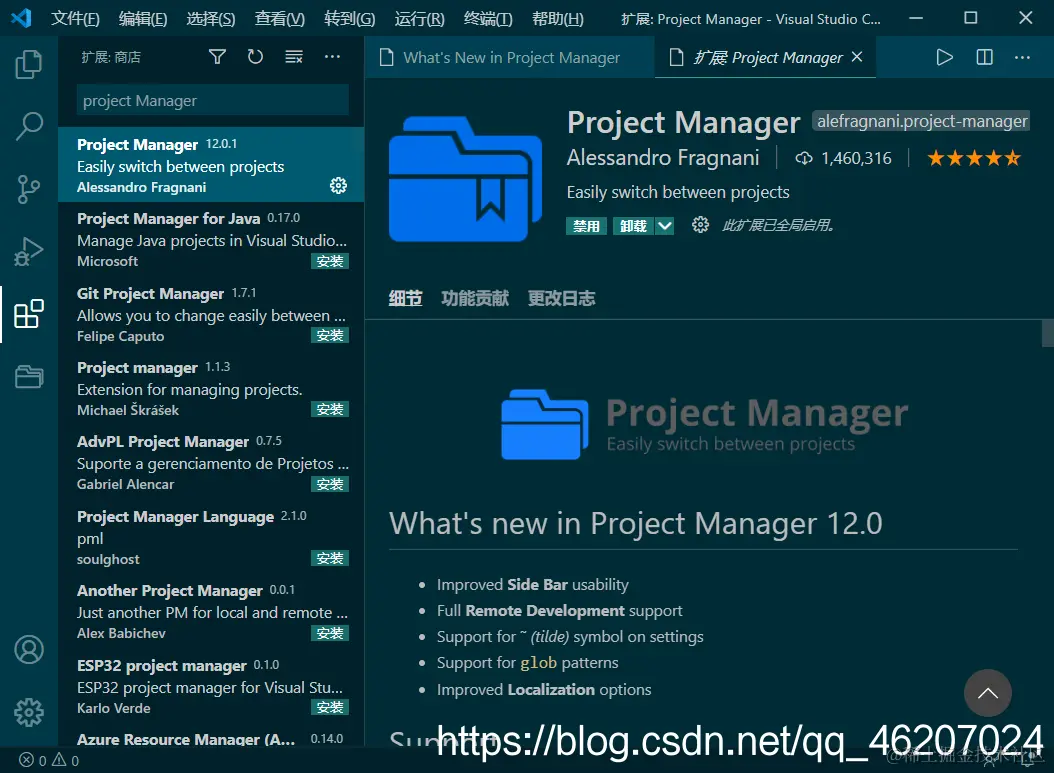Select Project Manager 12.0.1 list item
Image resolution: width=1054 pixels, height=773 pixels.
point(211,165)
